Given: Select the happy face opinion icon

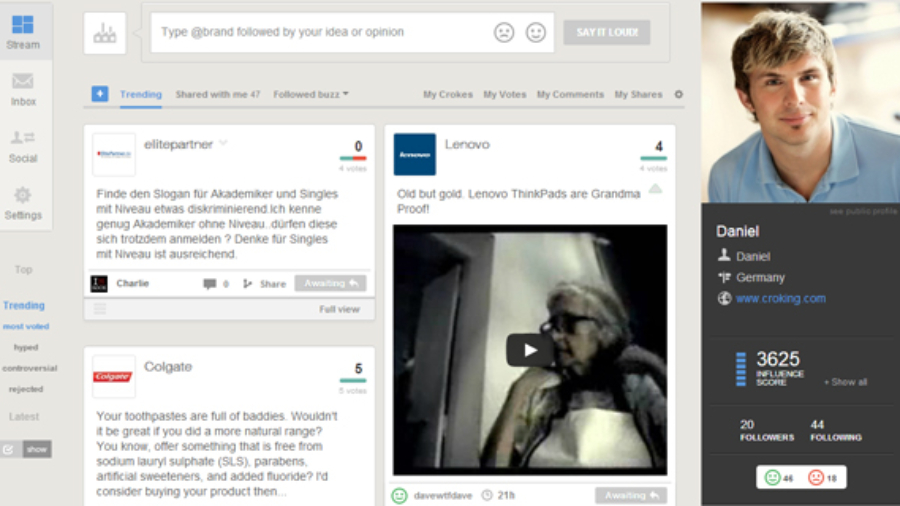Looking at the screenshot, I should click(536, 32).
